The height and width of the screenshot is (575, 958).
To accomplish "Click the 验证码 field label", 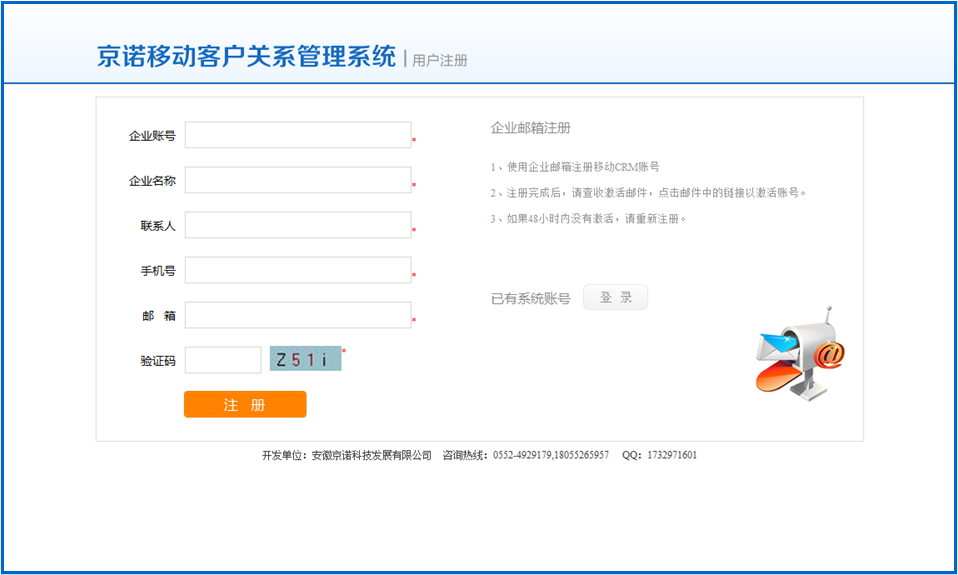I will coord(158,361).
